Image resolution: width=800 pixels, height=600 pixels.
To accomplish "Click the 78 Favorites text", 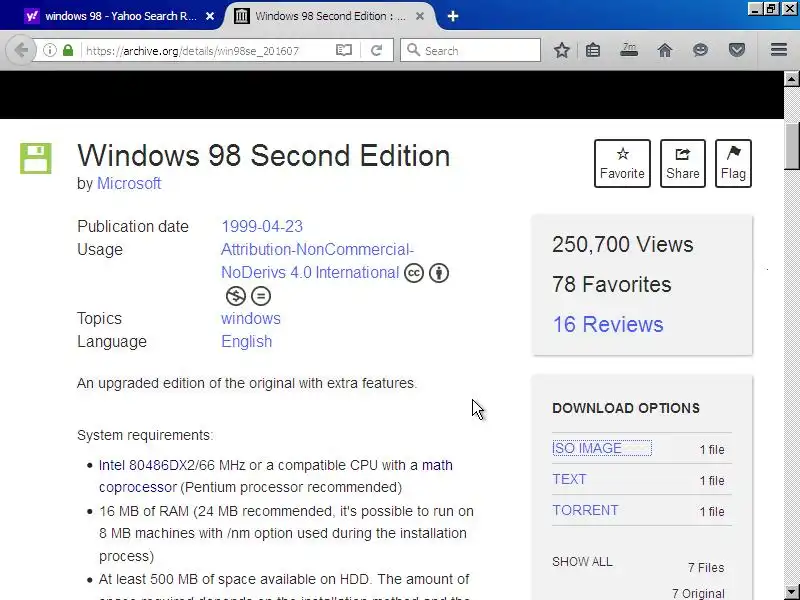I will coord(612,284).
